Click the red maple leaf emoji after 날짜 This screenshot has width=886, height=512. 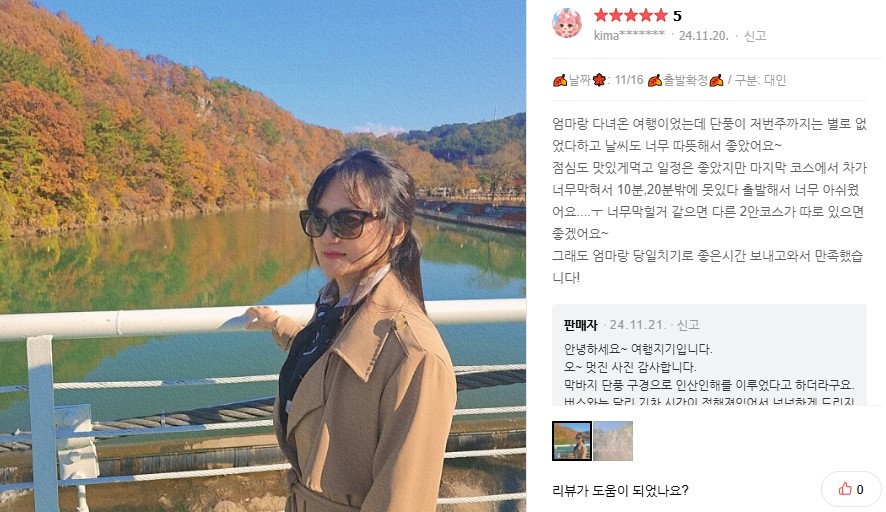point(599,81)
